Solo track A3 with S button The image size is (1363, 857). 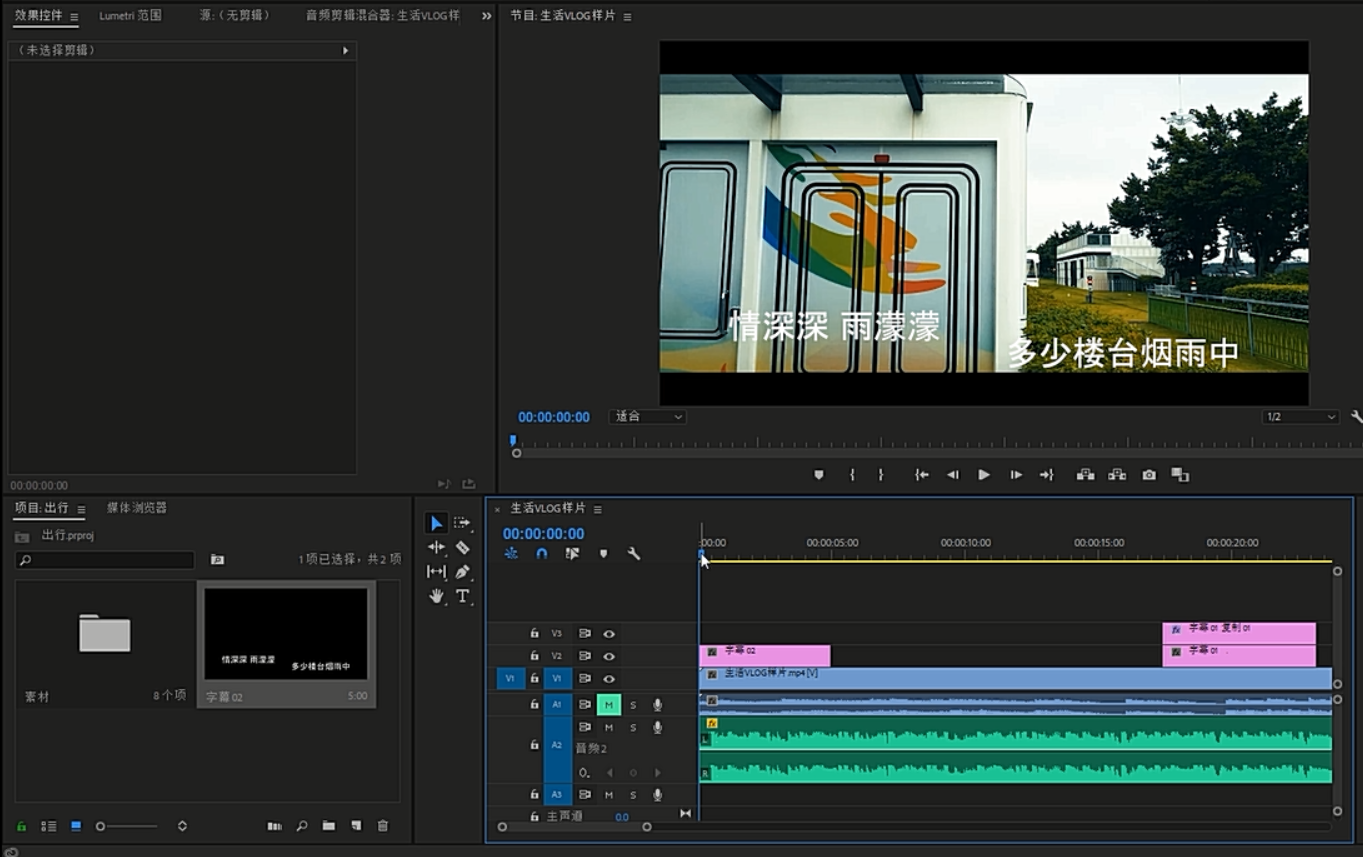[633, 795]
